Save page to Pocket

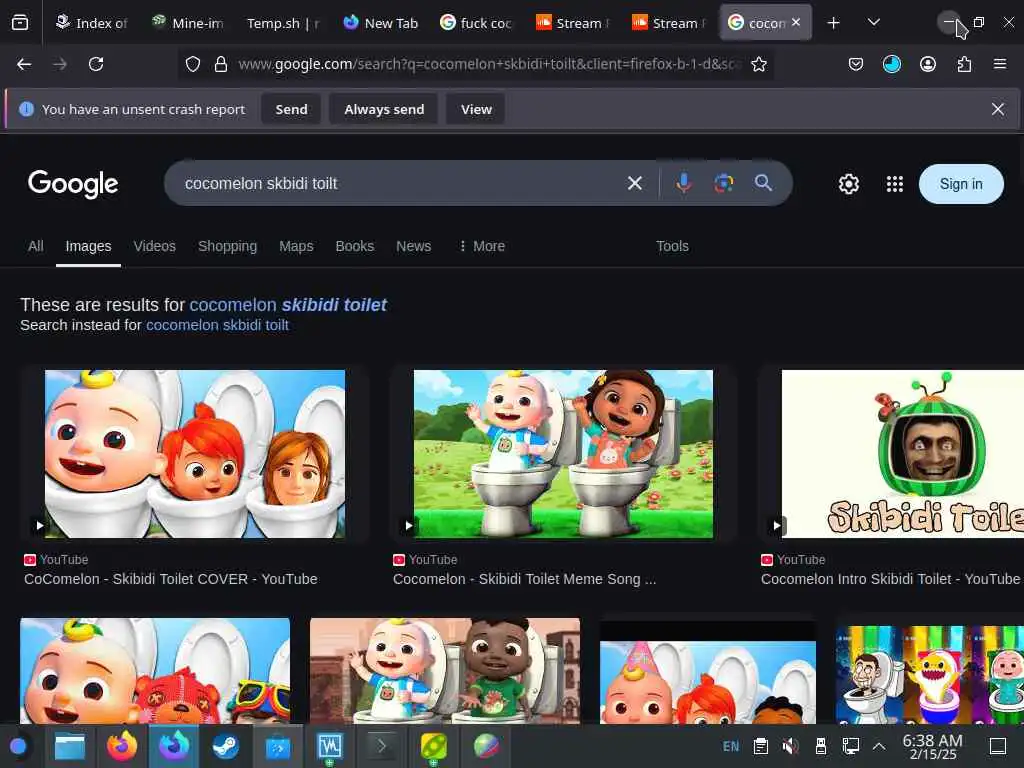tap(856, 64)
